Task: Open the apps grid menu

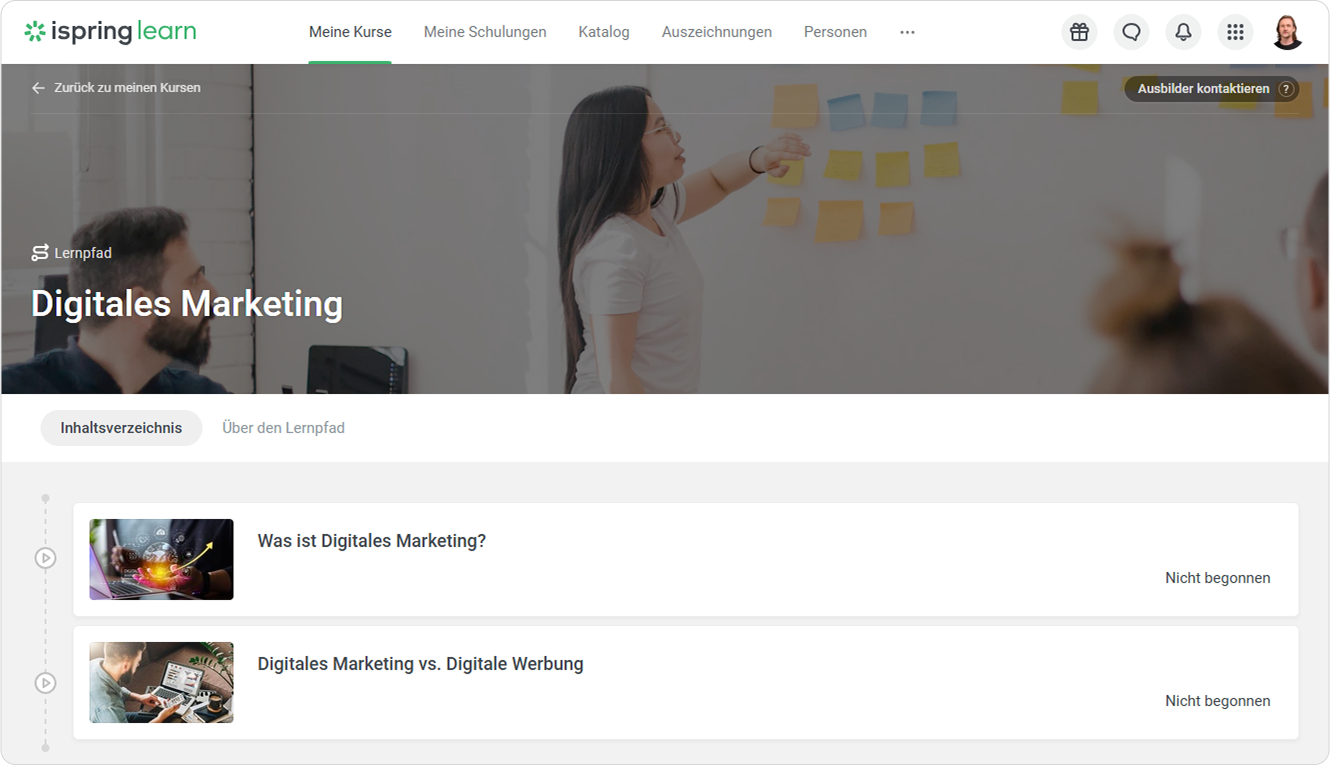Action: point(1235,32)
